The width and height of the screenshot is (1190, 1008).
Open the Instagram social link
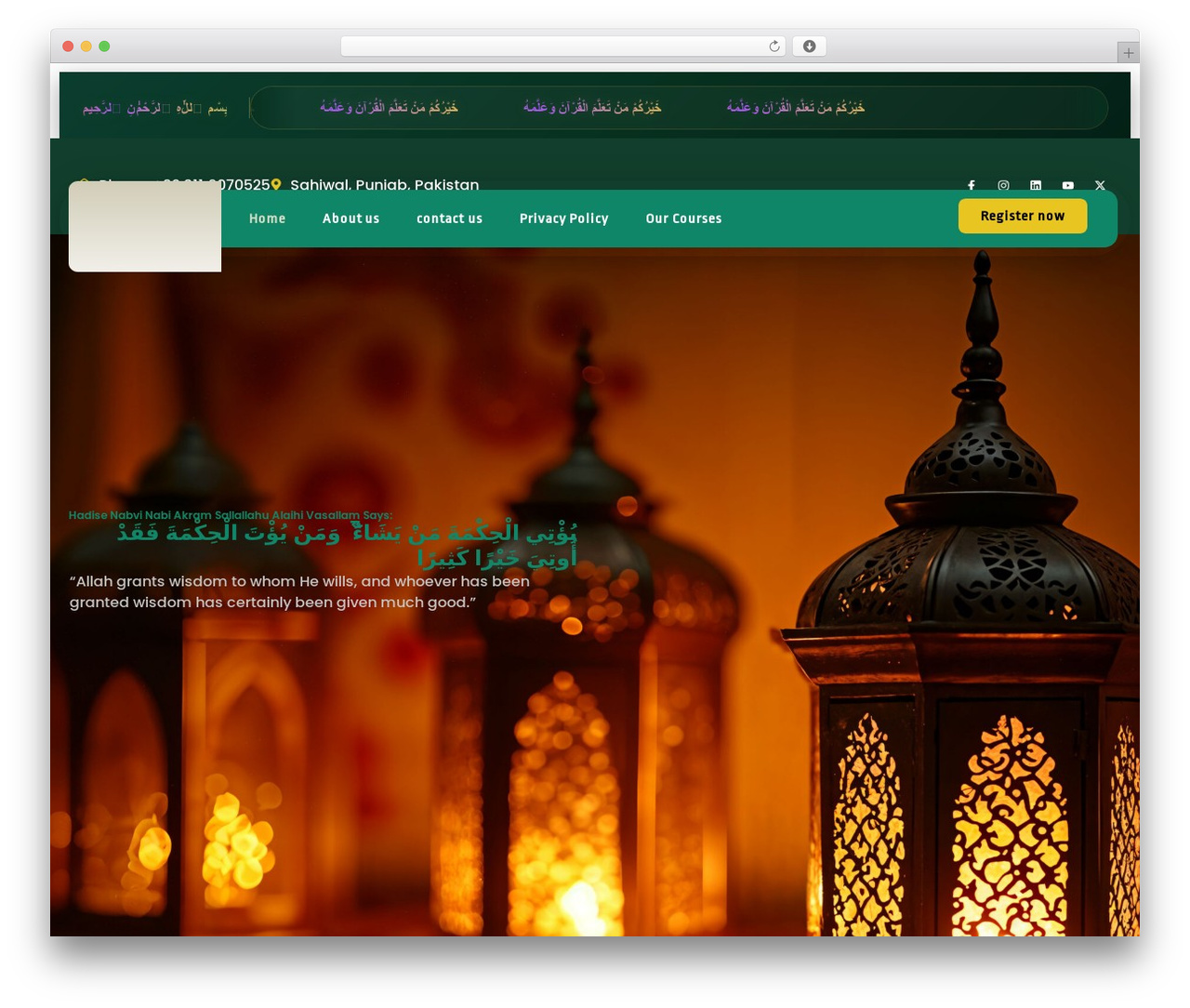point(1003,185)
